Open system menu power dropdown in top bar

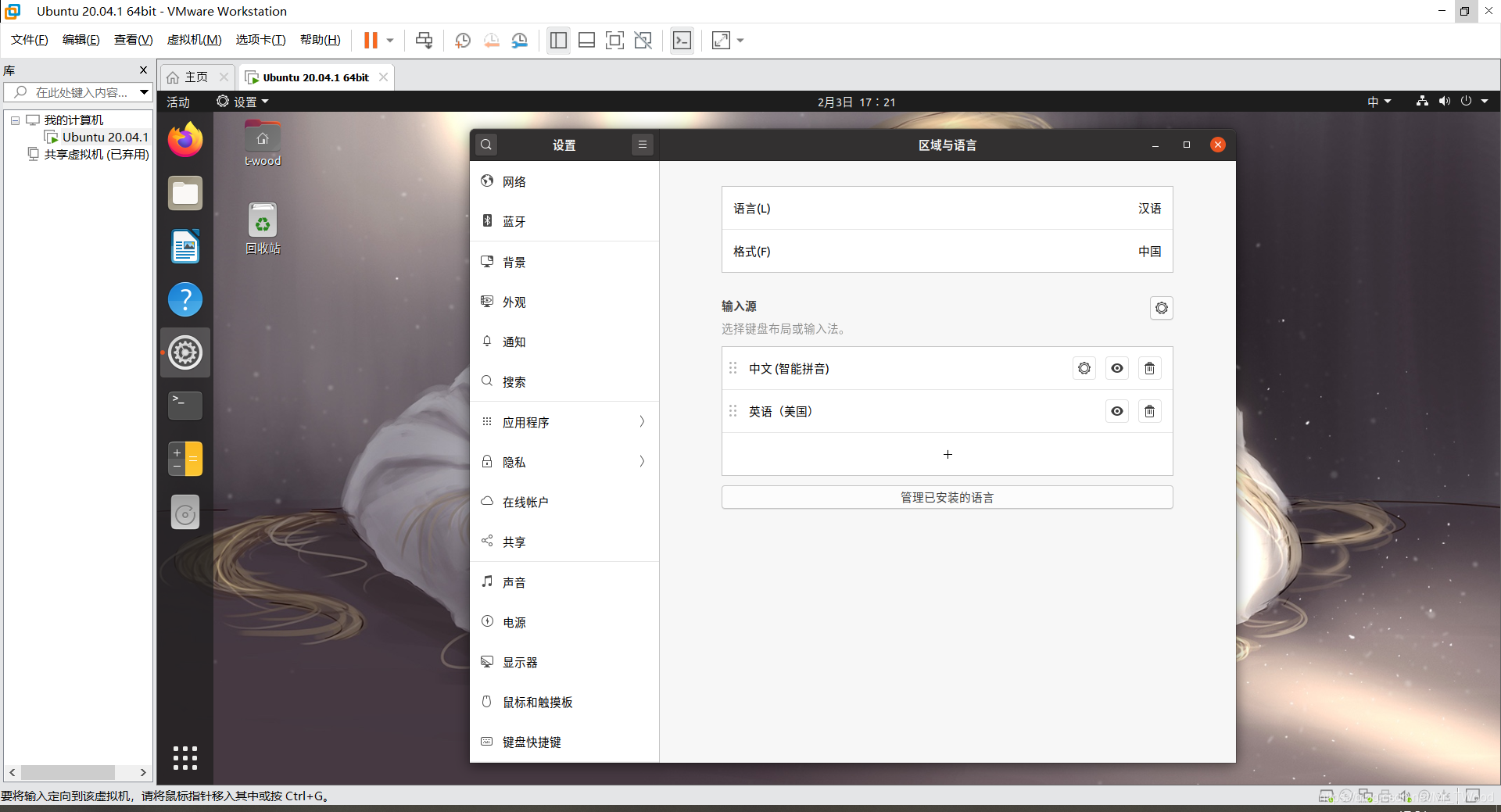tap(1454, 102)
